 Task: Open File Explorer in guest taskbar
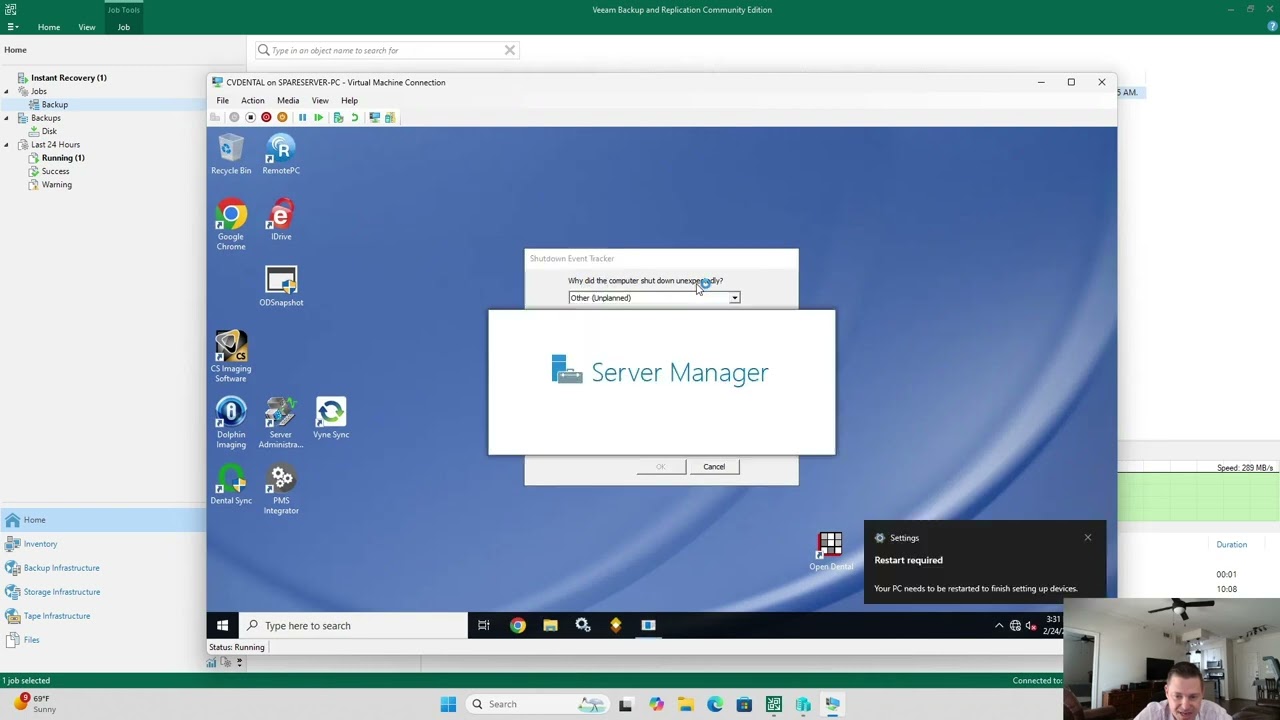point(550,625)
